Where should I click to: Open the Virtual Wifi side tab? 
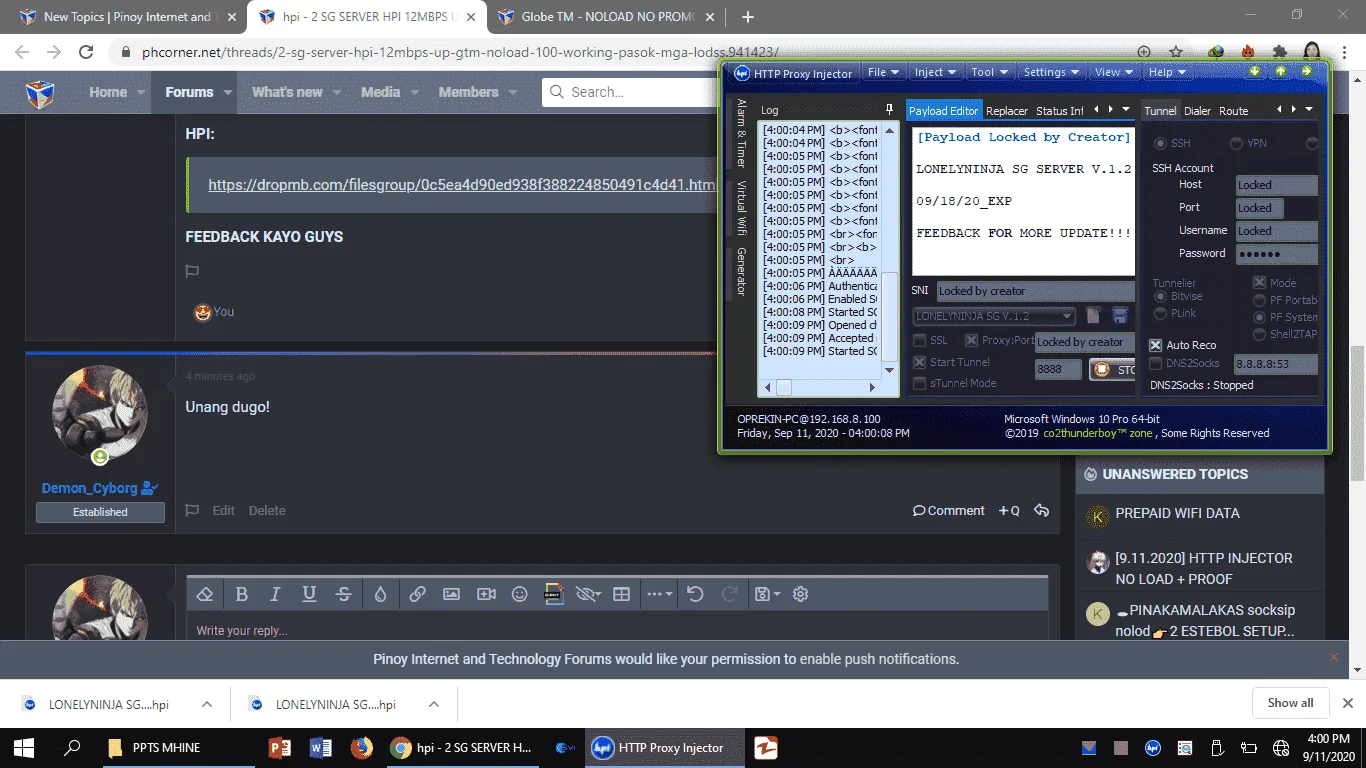(741, 207)
